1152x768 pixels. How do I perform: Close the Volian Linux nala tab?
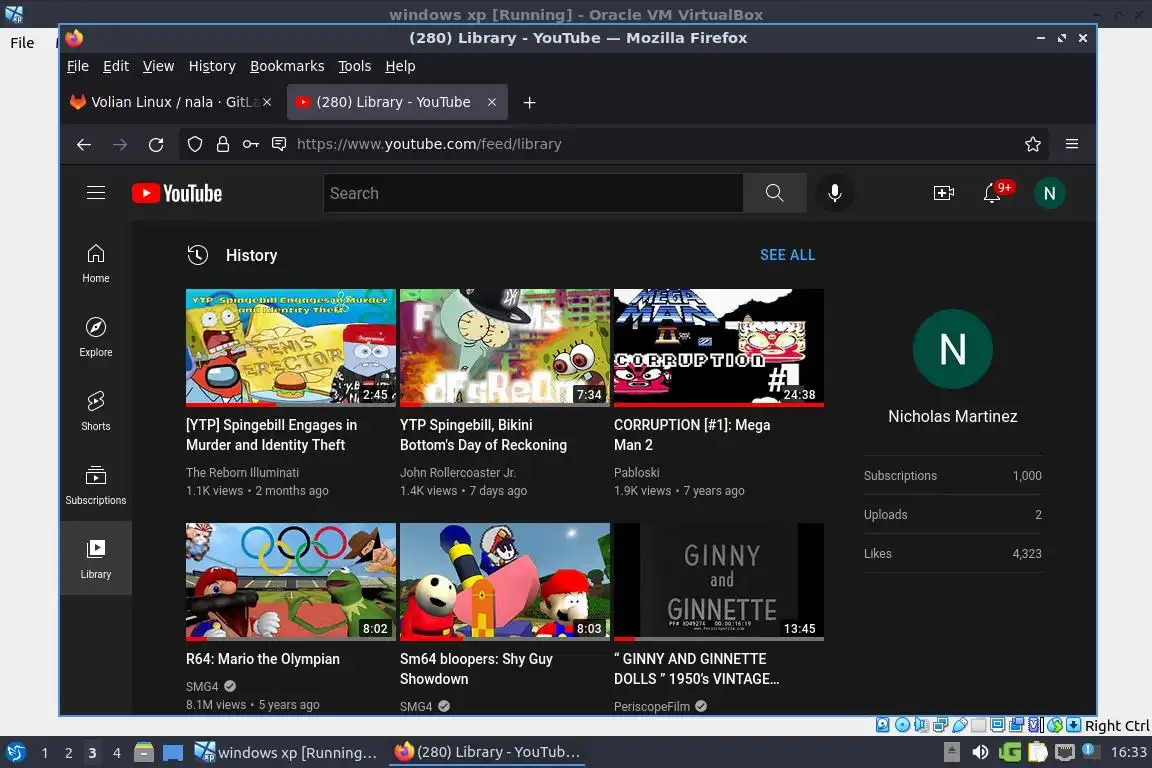[267, 102]
